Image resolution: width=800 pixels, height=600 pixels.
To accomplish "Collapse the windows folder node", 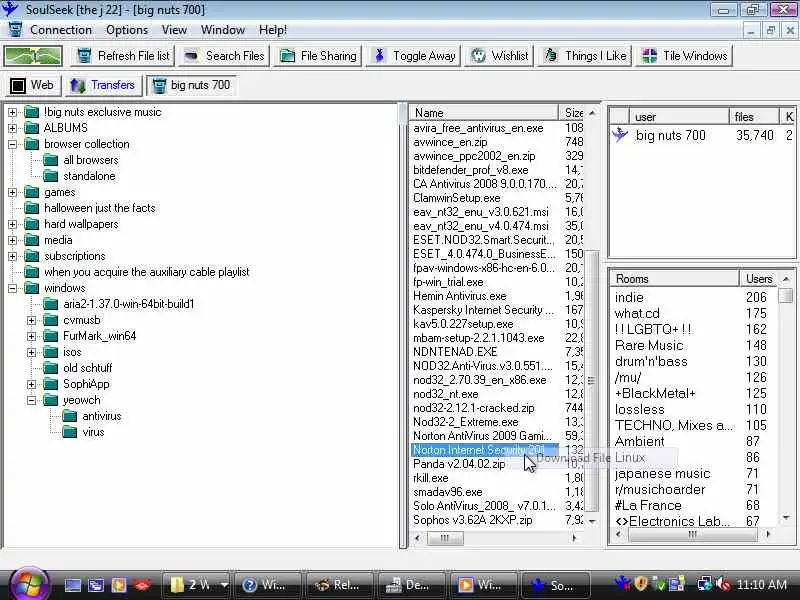I will [12, 288].
